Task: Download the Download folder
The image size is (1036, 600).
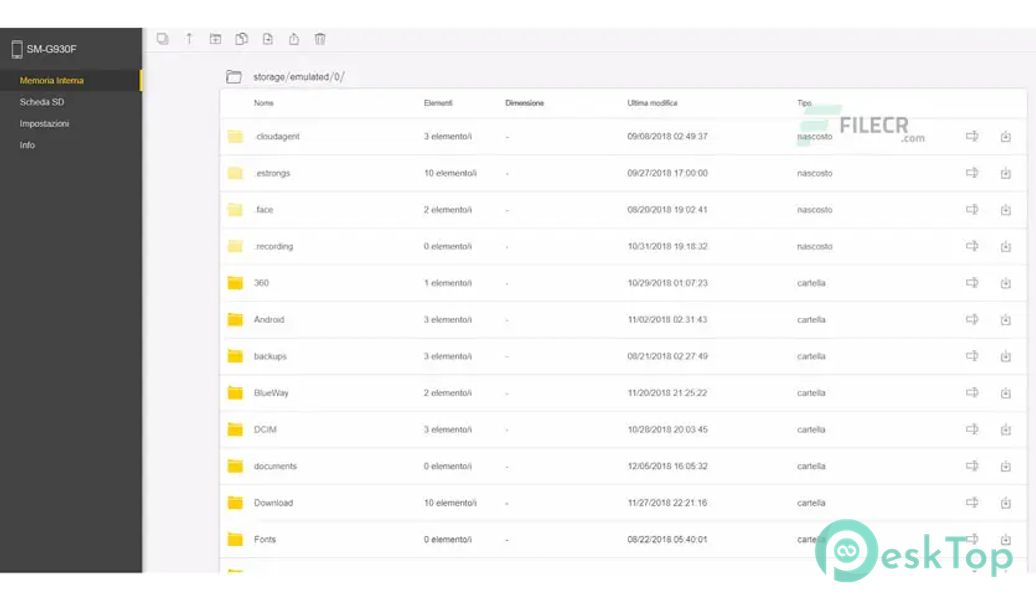Action: pos(1006,503)
